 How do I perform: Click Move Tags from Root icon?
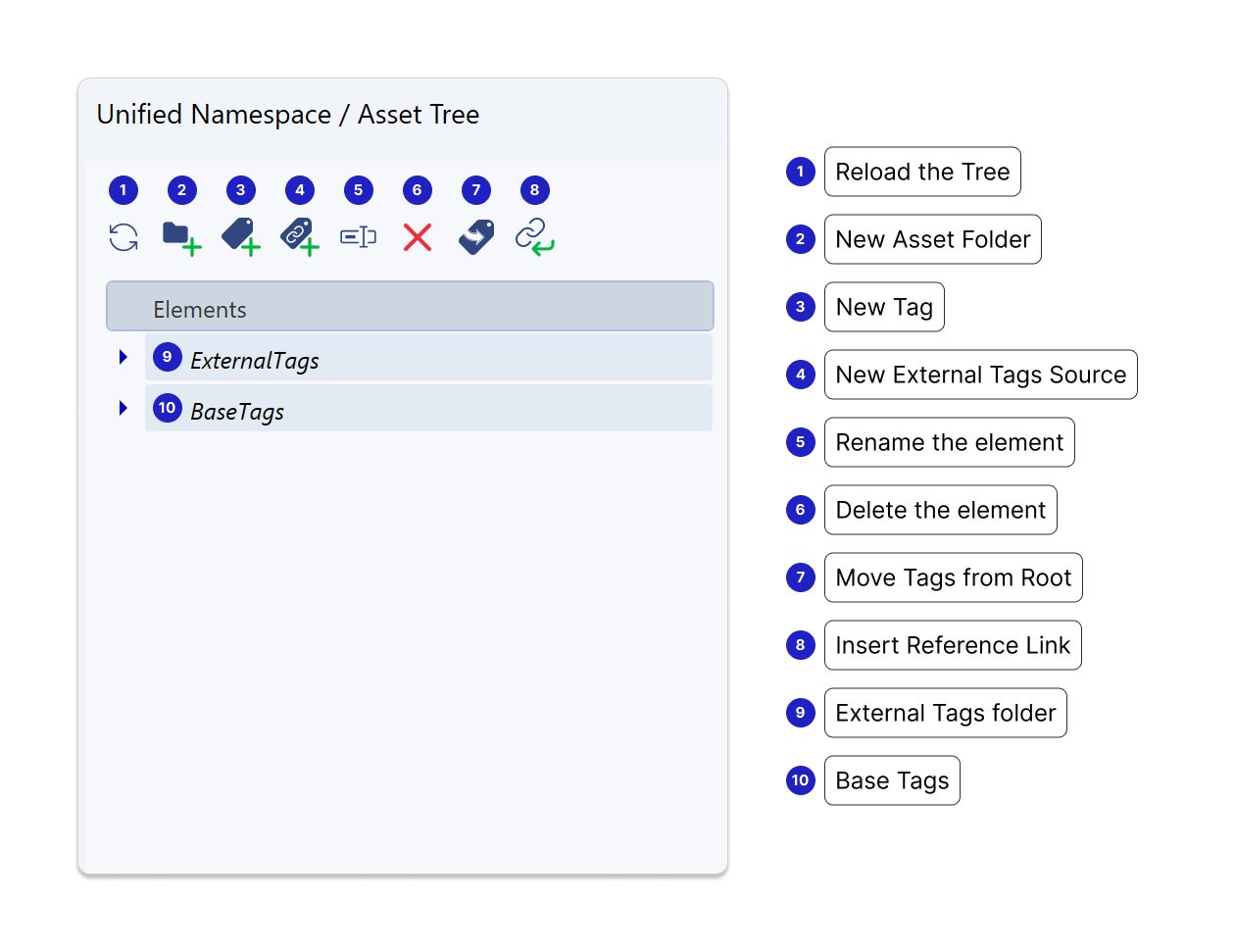click(476, 237)
